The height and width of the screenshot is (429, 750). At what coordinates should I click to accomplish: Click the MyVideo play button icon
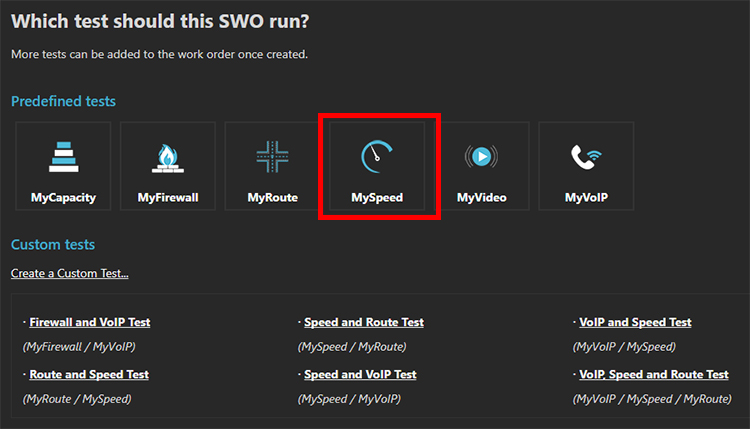click(481, 157)
